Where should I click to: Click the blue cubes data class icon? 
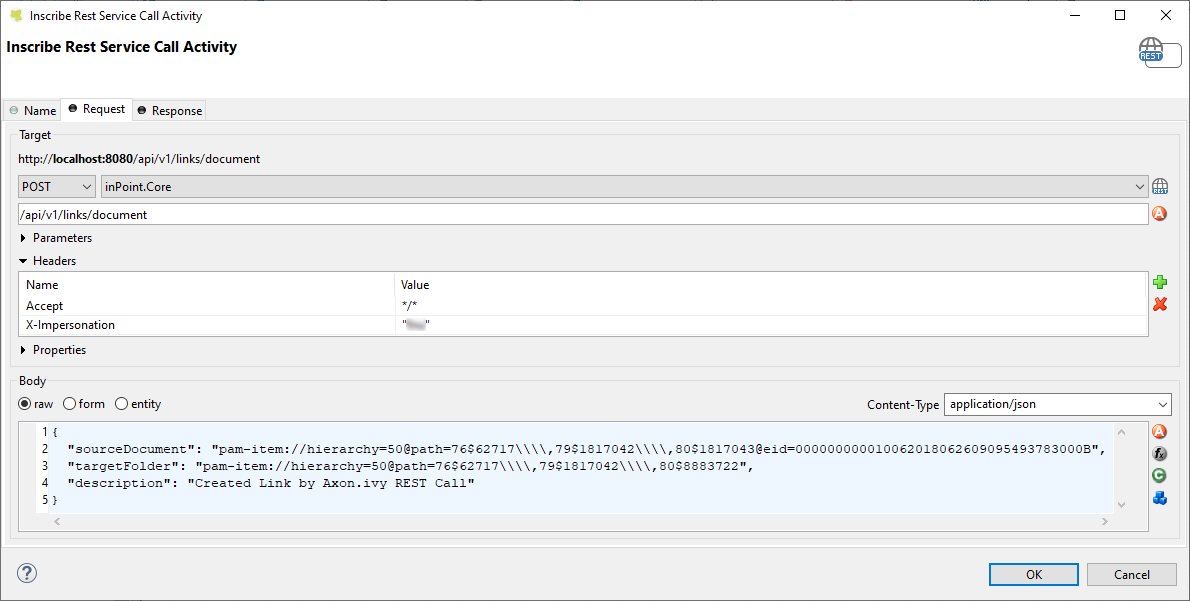point(1160,498)
